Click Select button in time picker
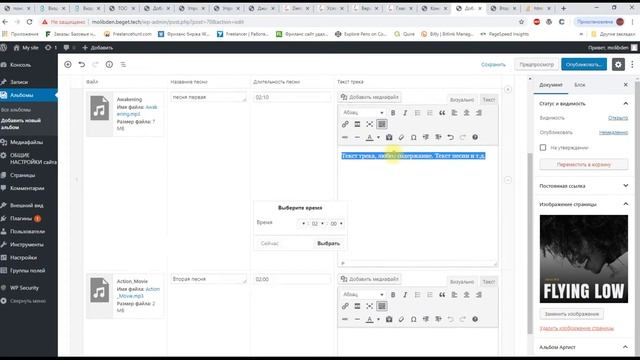This screenshot has width=640, height=360. click(x=329, y=243)
